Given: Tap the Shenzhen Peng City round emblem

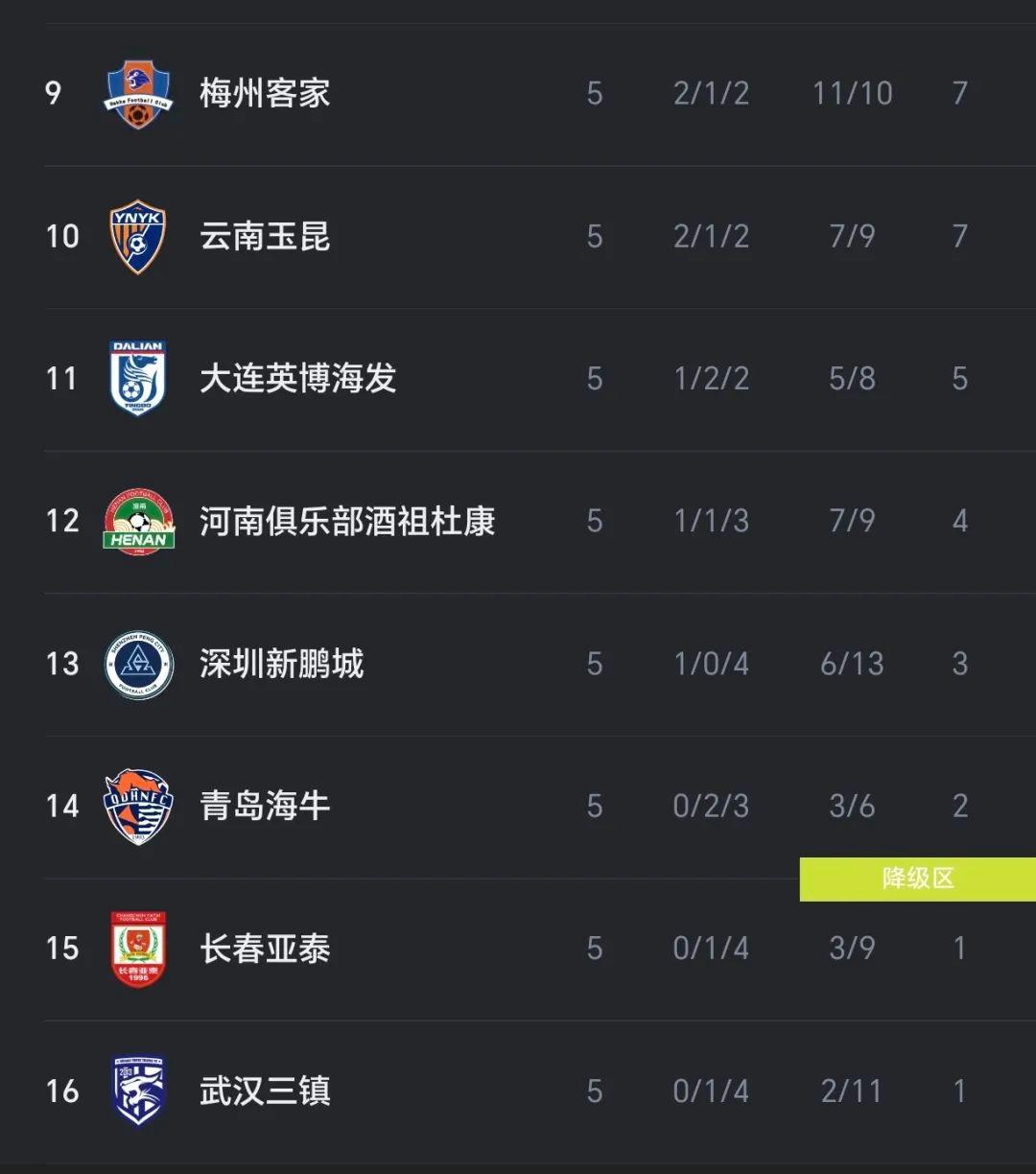Looking at the screenshot, I should [139, 664].
